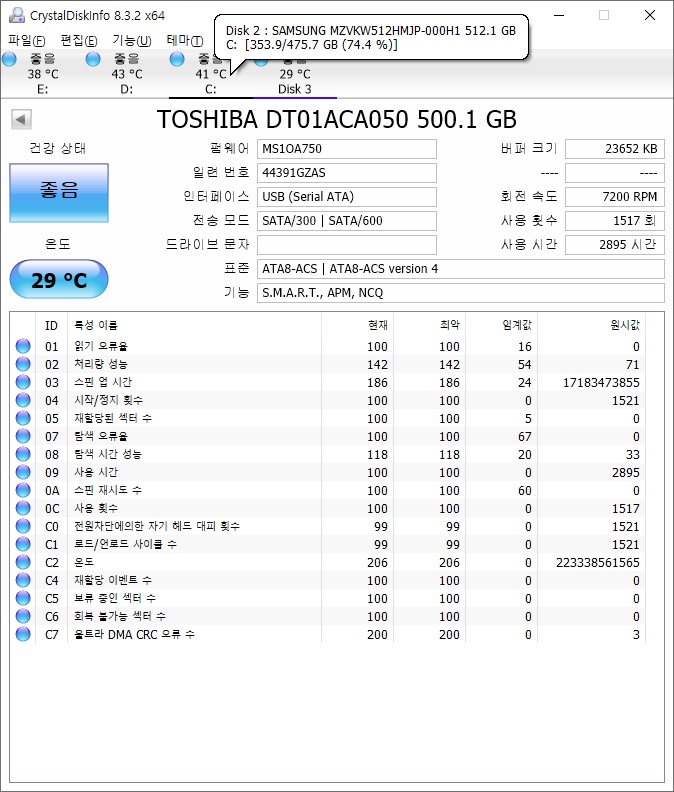The width and height of the screenshot is (674, 792).
Task: Click status circle for attribute C0 row
Action: (23, 526)
